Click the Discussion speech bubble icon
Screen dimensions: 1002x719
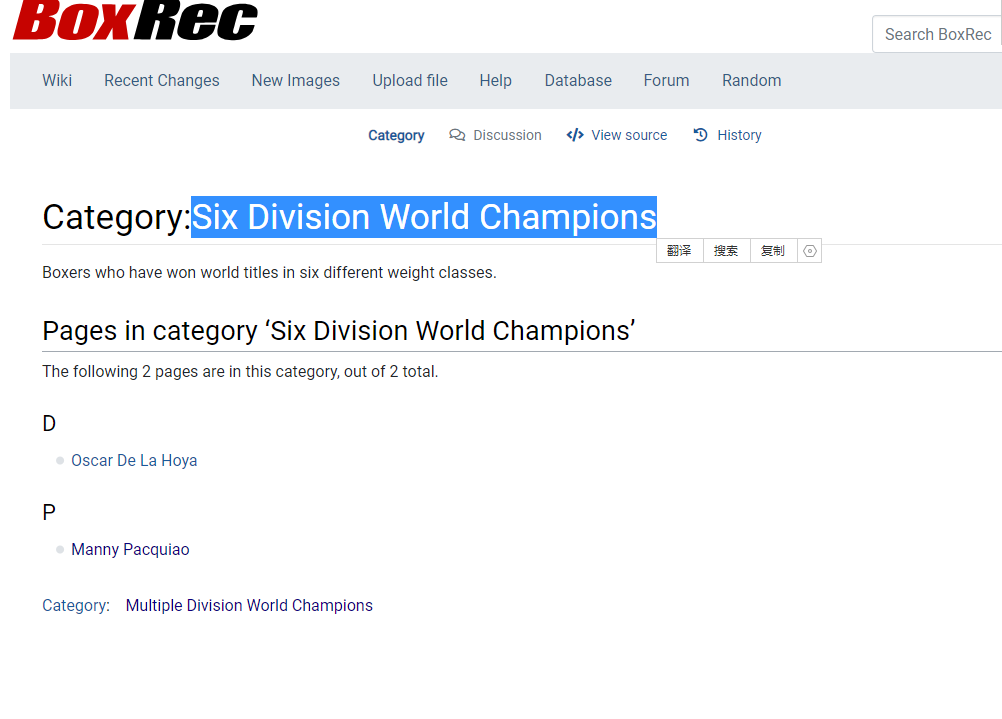pos(457,135)
